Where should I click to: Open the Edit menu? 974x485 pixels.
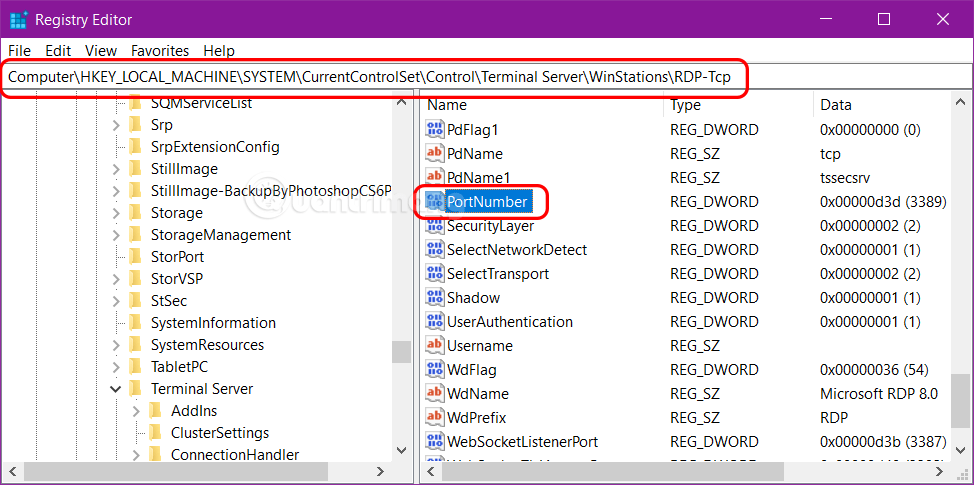(x=58, y=50)
